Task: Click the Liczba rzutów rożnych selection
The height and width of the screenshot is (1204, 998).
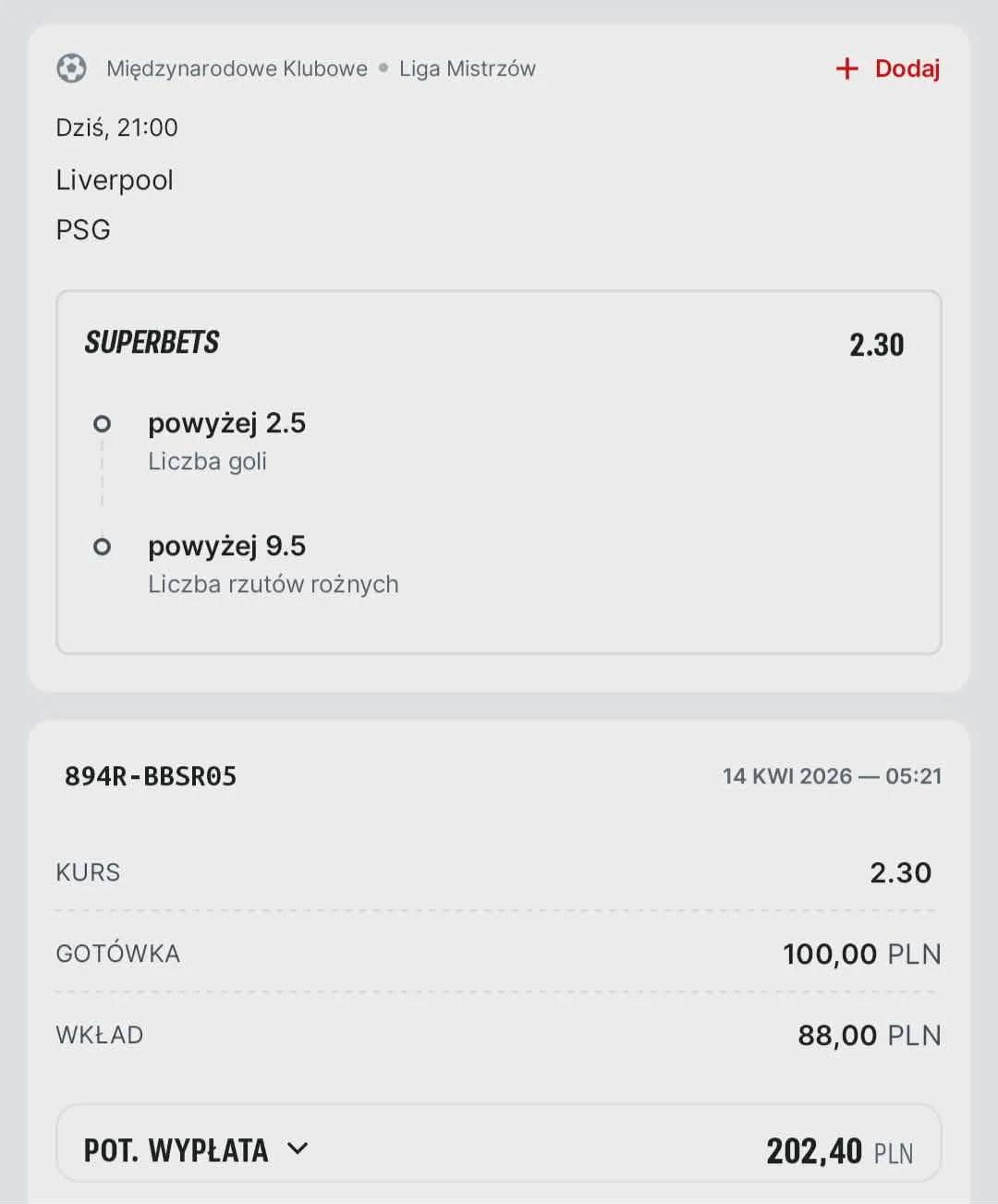Action: tap(274, 583)
